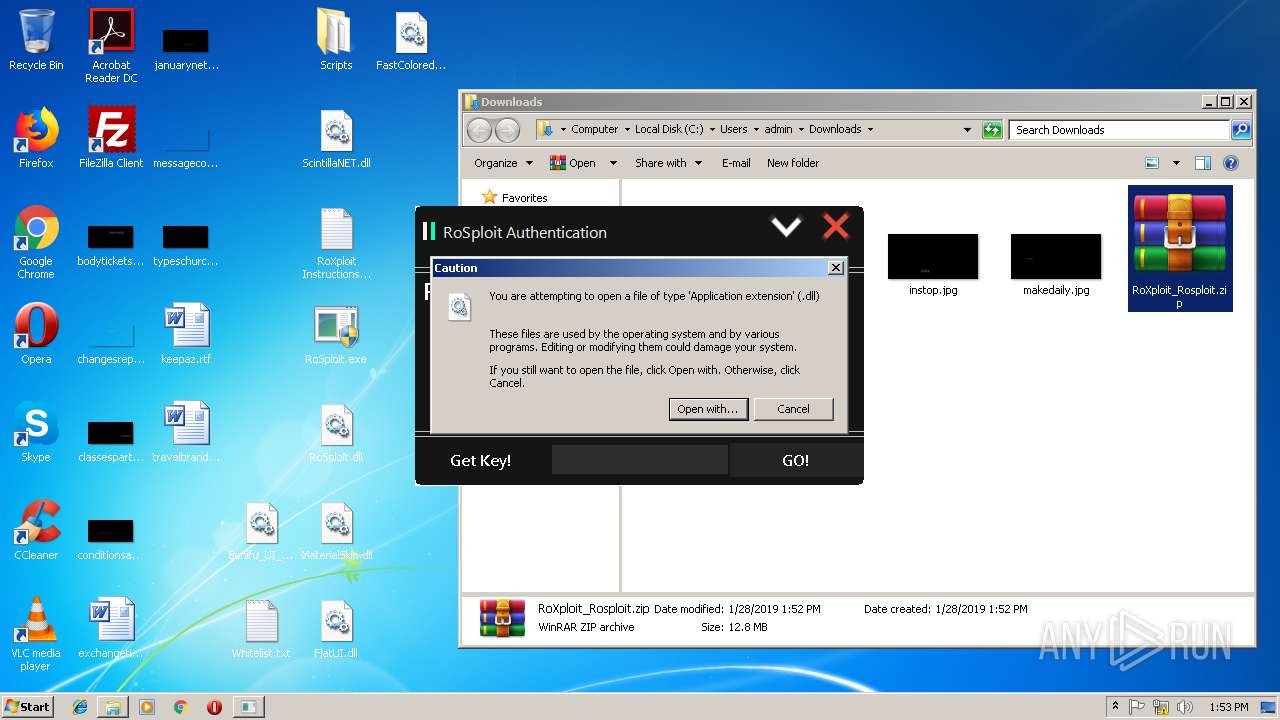Launch Opera from the desktop

36,333
